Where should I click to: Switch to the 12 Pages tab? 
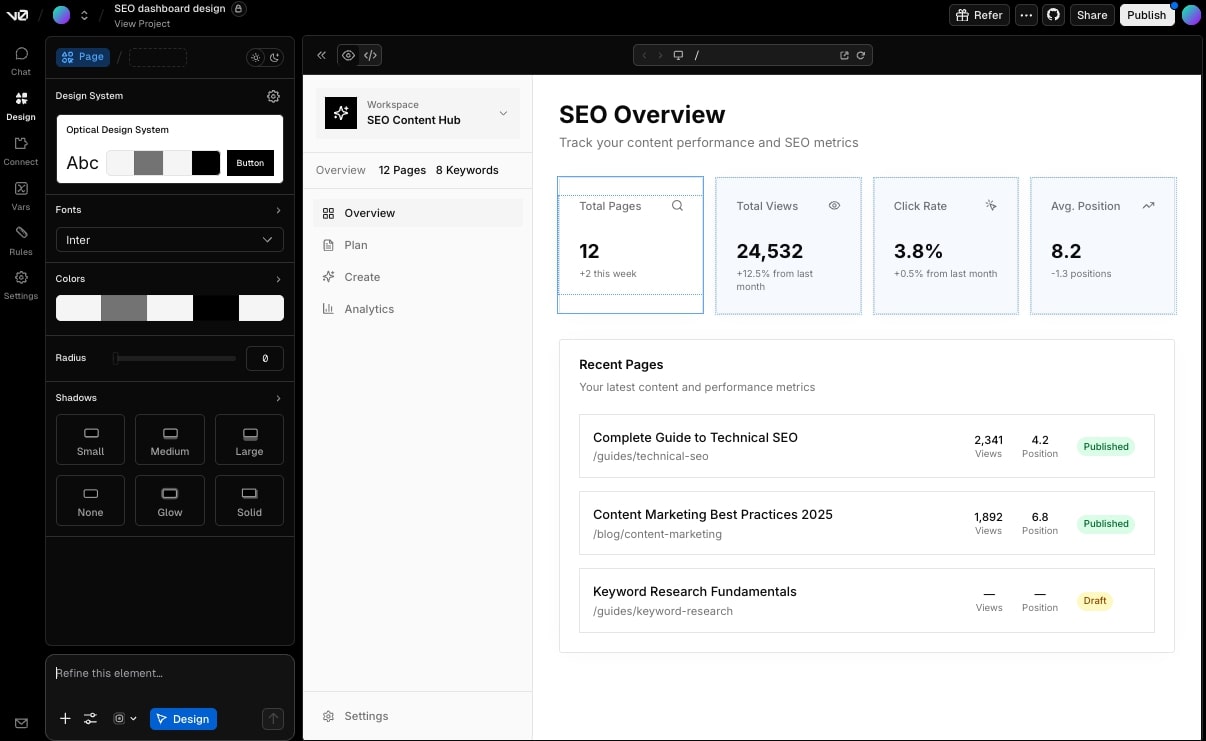coord(402,170)
